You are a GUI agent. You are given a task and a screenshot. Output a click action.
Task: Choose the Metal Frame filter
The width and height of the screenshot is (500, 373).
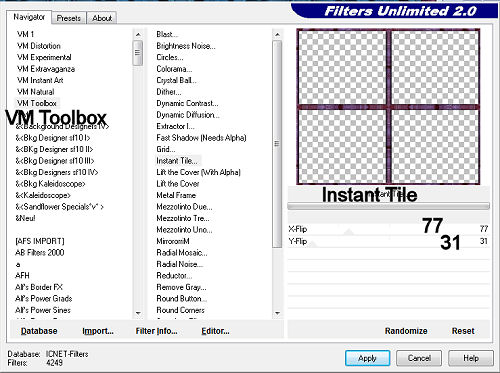(176, 195)
